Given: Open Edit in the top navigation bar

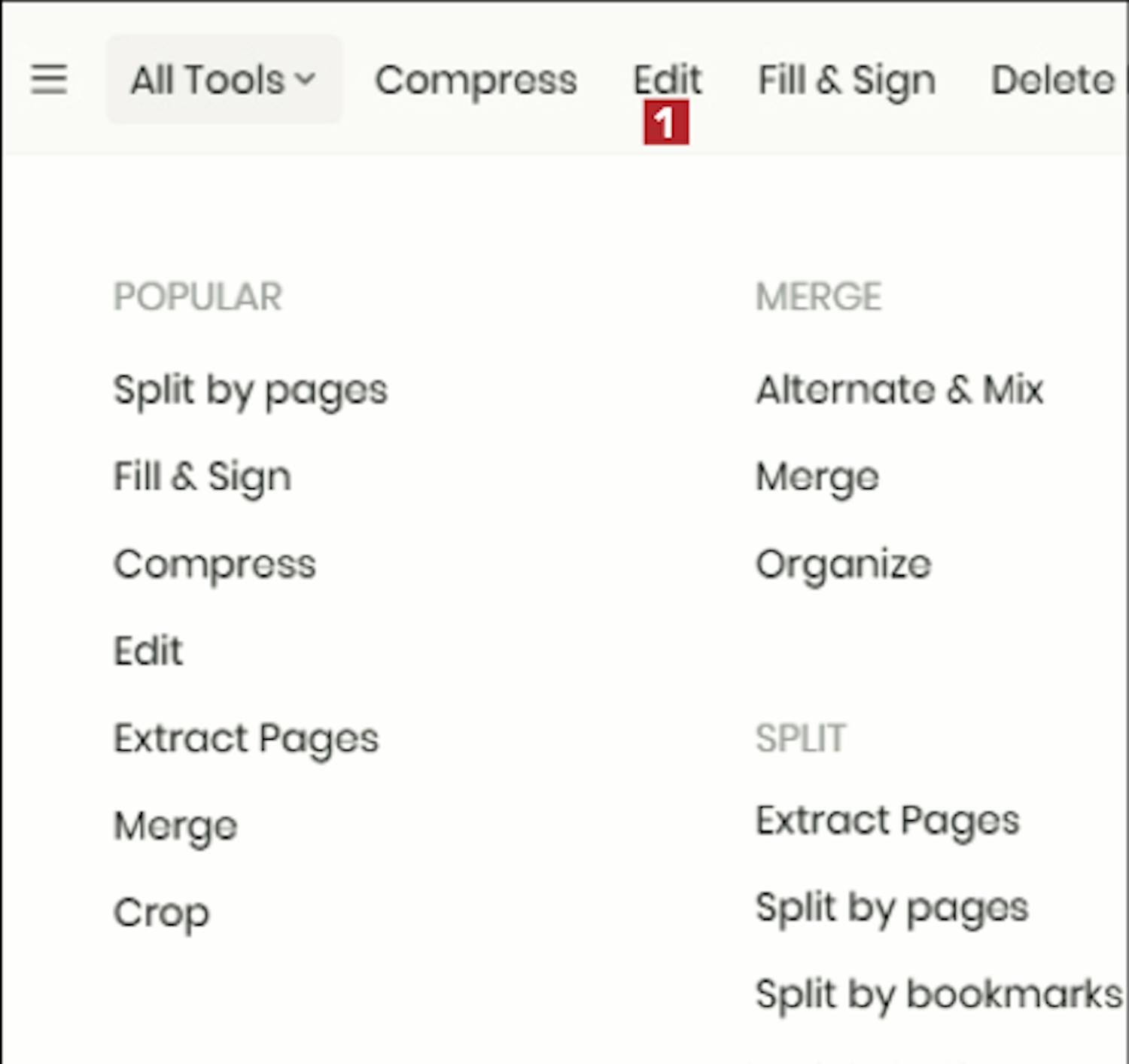Looking at the screenshot, I should [x=667, y=78].
